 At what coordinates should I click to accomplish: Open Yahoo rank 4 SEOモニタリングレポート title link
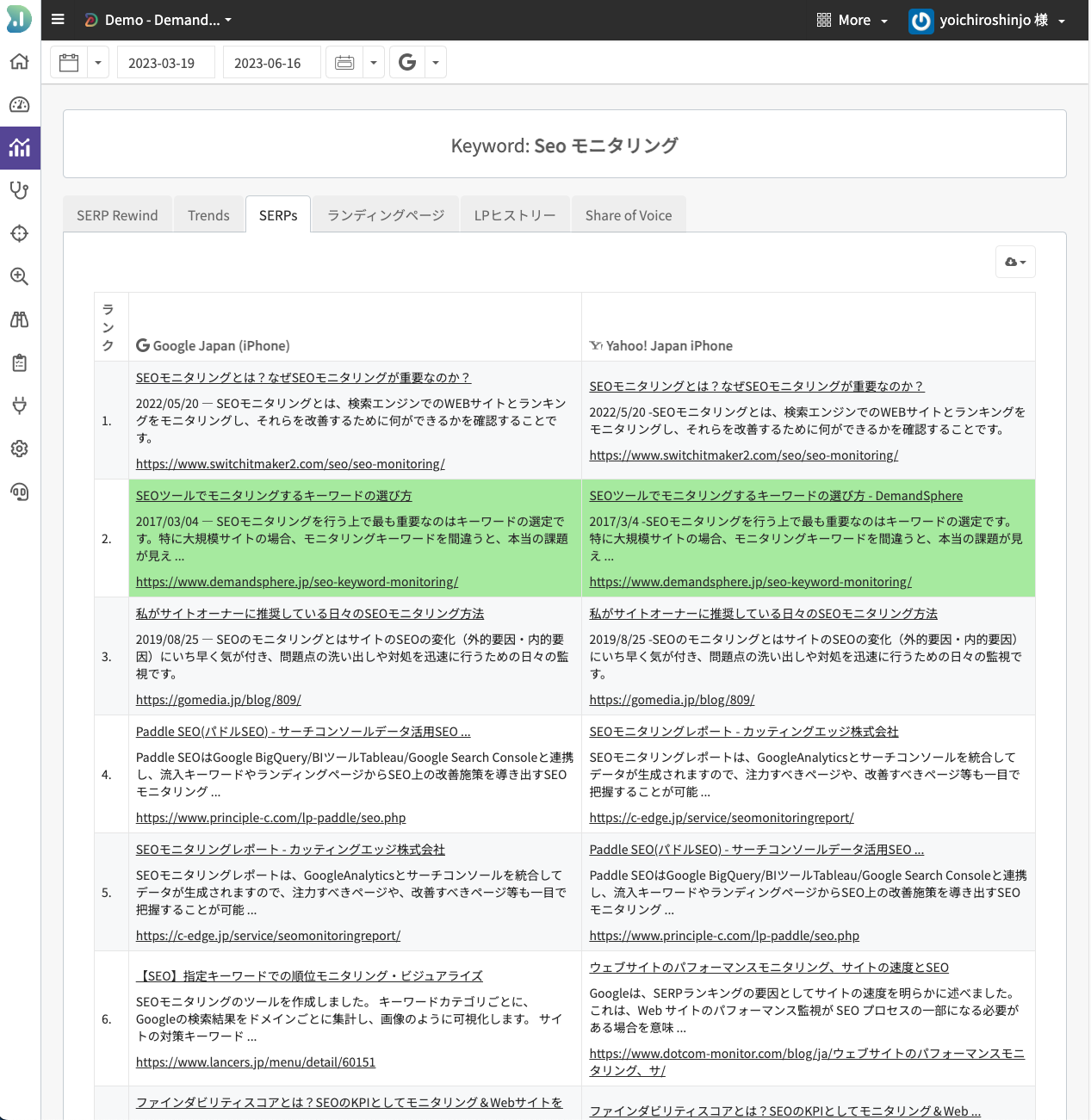(x=744, y=731)
